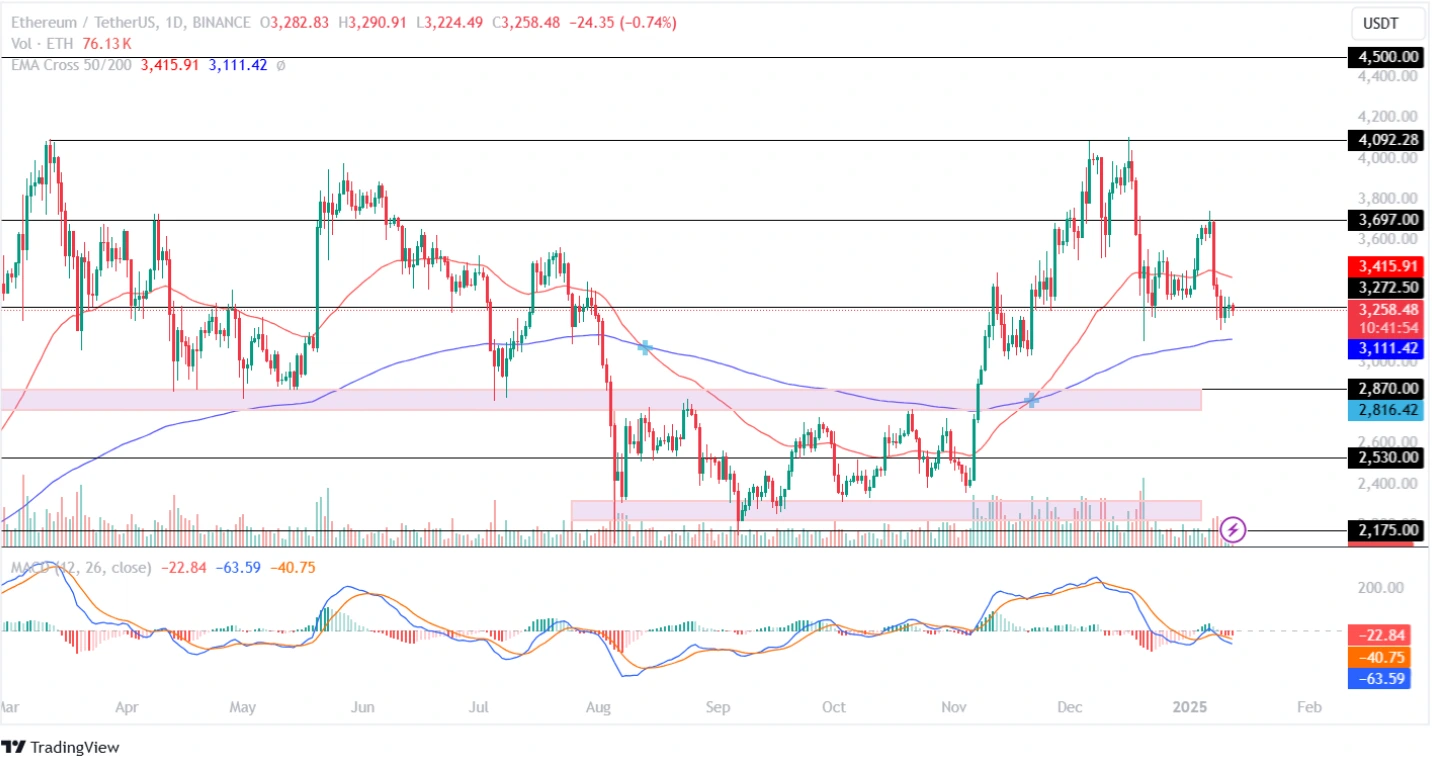
Task: Click the purple lightning event icon
Action: (x=1234, y=528)
